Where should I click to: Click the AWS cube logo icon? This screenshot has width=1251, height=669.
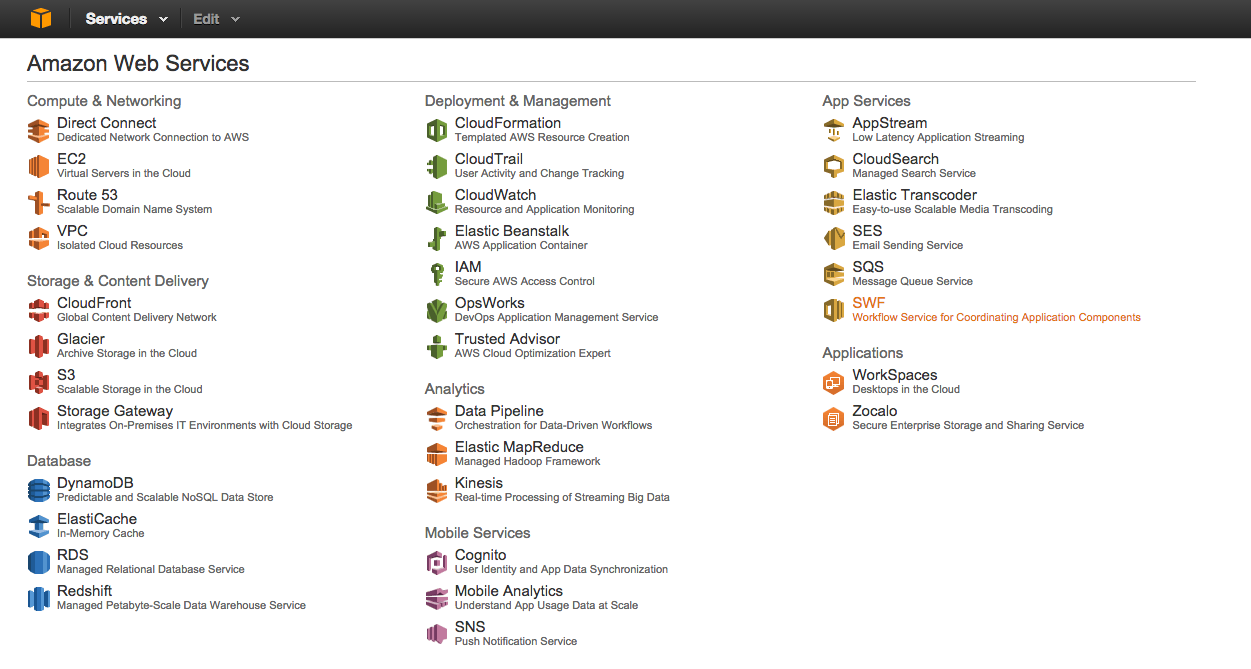click(40, 18)
